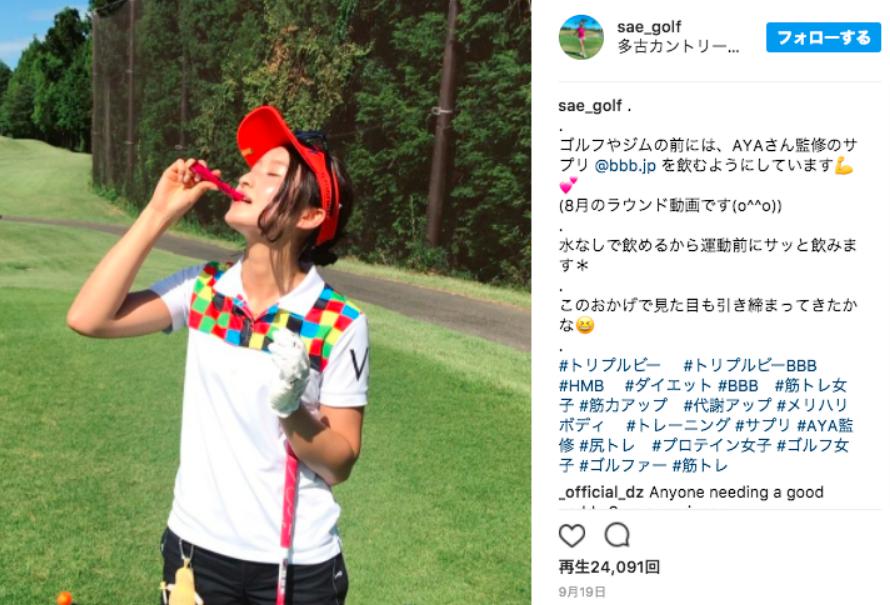The width and height of the screenshot is (890, 605).
Task: Open the #トリプルビー hashtag
Action: (610, 365)
